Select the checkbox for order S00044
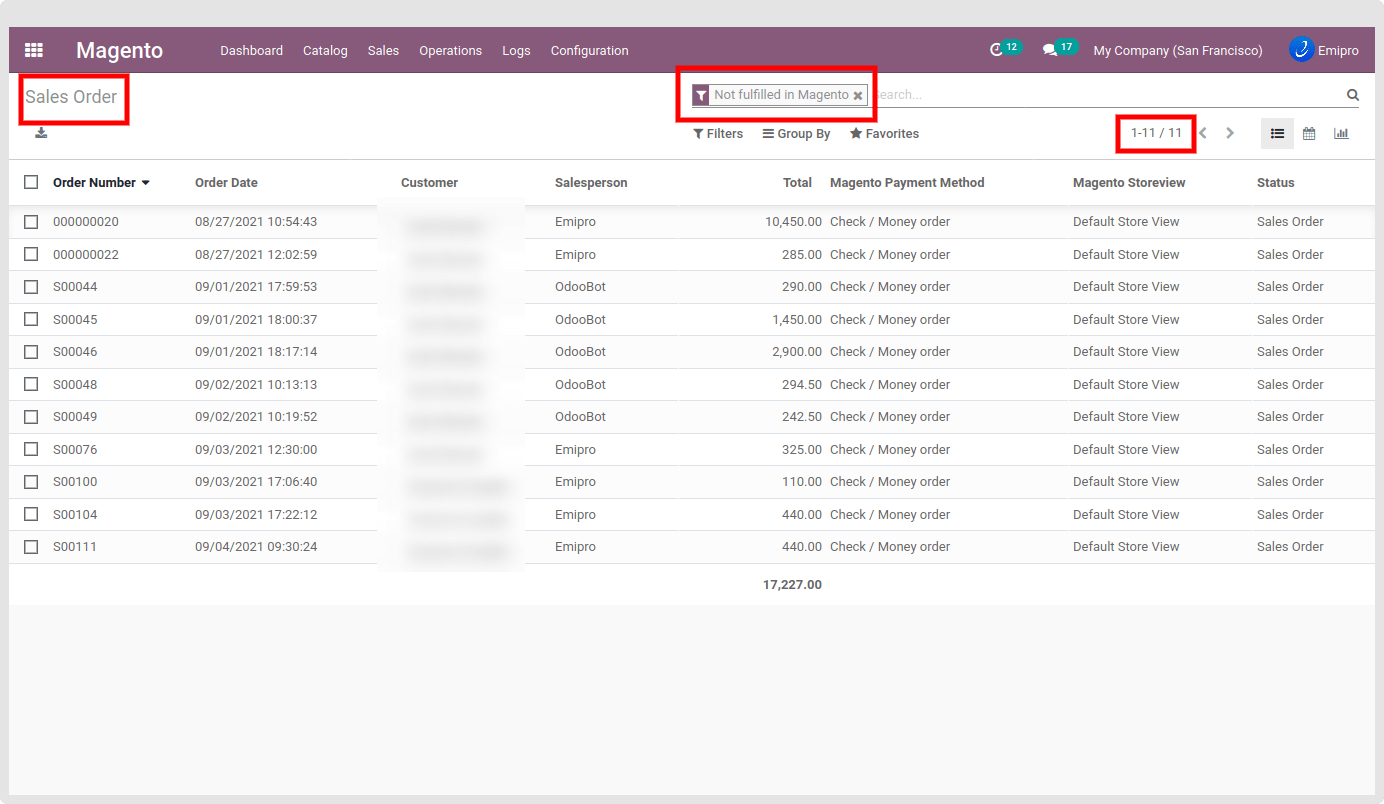This screenshot has height=804, width=1384. 31,287
